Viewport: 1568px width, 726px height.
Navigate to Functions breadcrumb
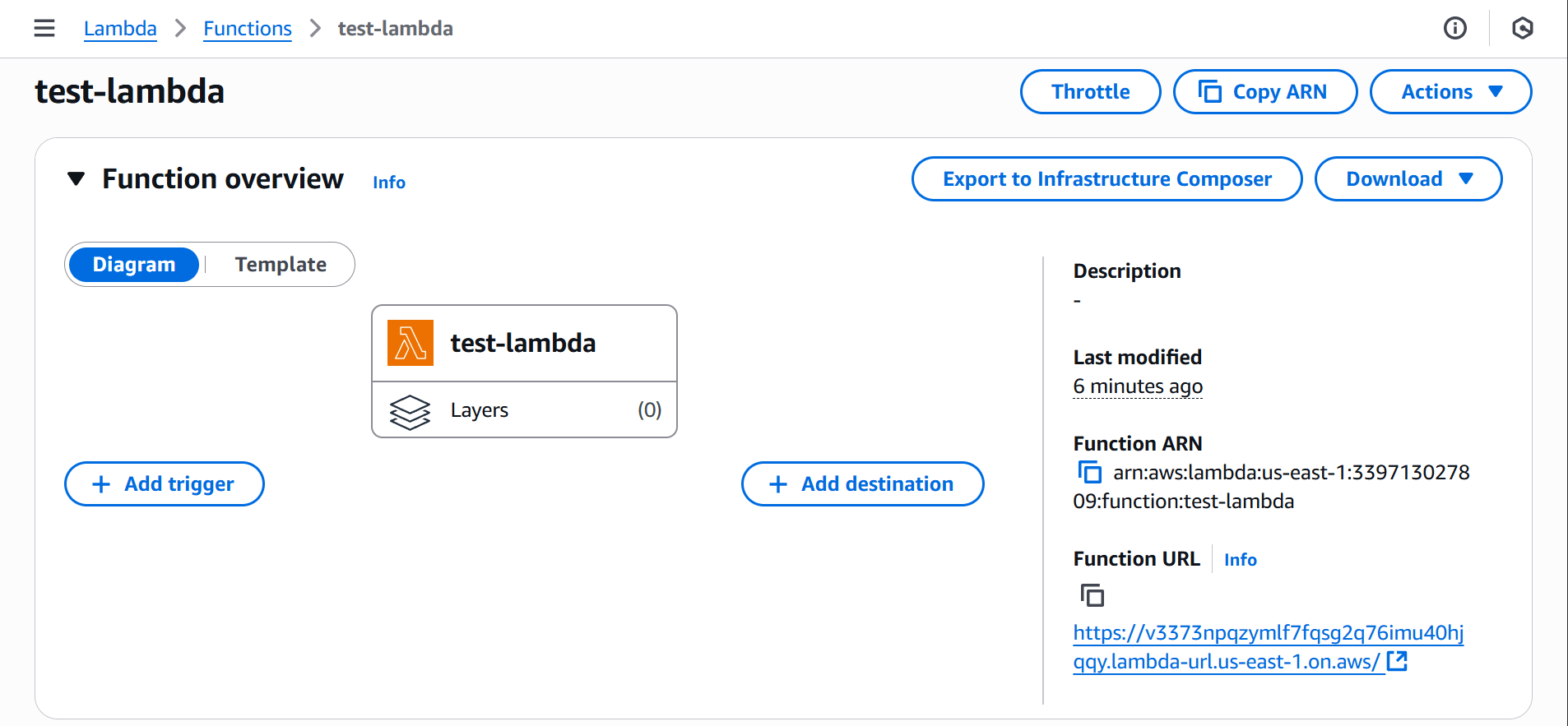point(247,29)
